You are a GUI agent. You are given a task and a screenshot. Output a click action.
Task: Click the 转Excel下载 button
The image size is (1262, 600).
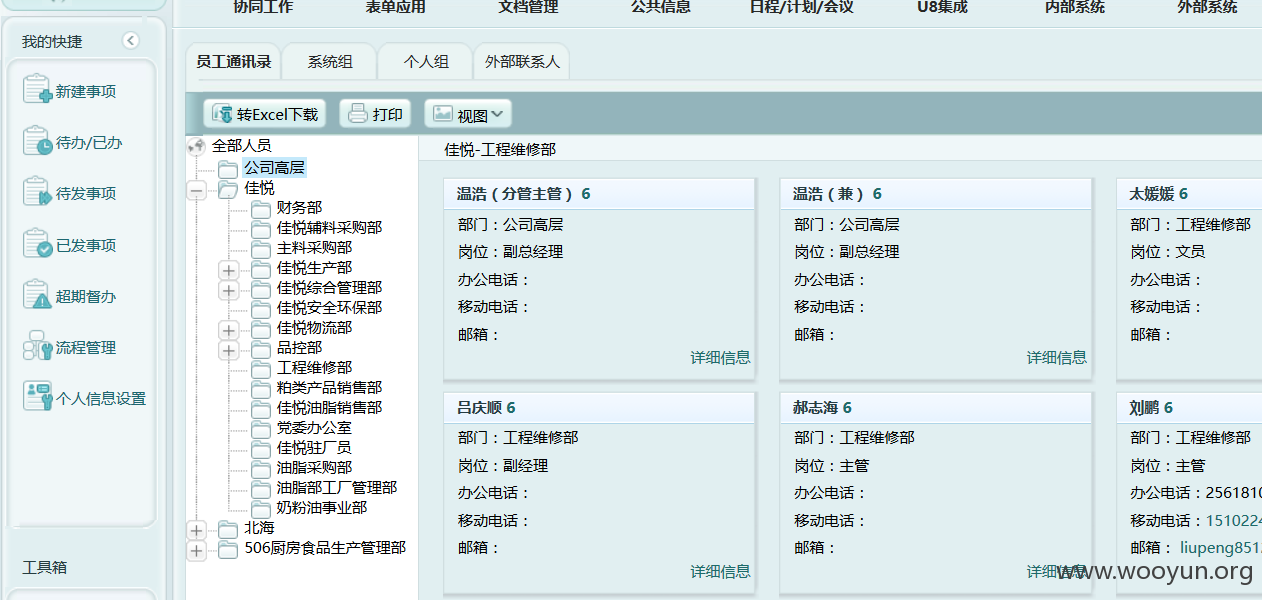(x=265, y=114)
